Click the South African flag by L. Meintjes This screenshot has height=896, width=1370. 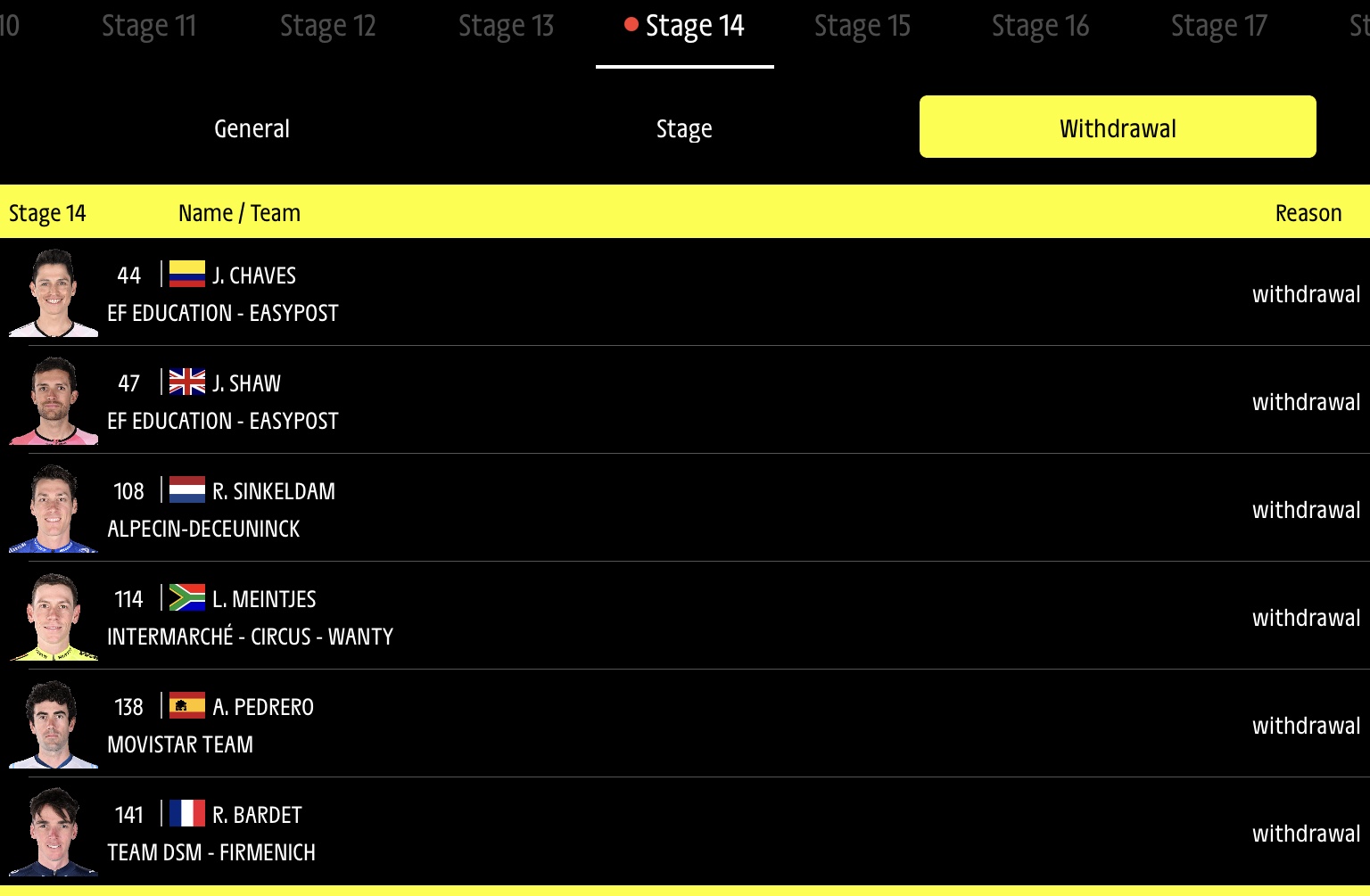click(187, 597)
